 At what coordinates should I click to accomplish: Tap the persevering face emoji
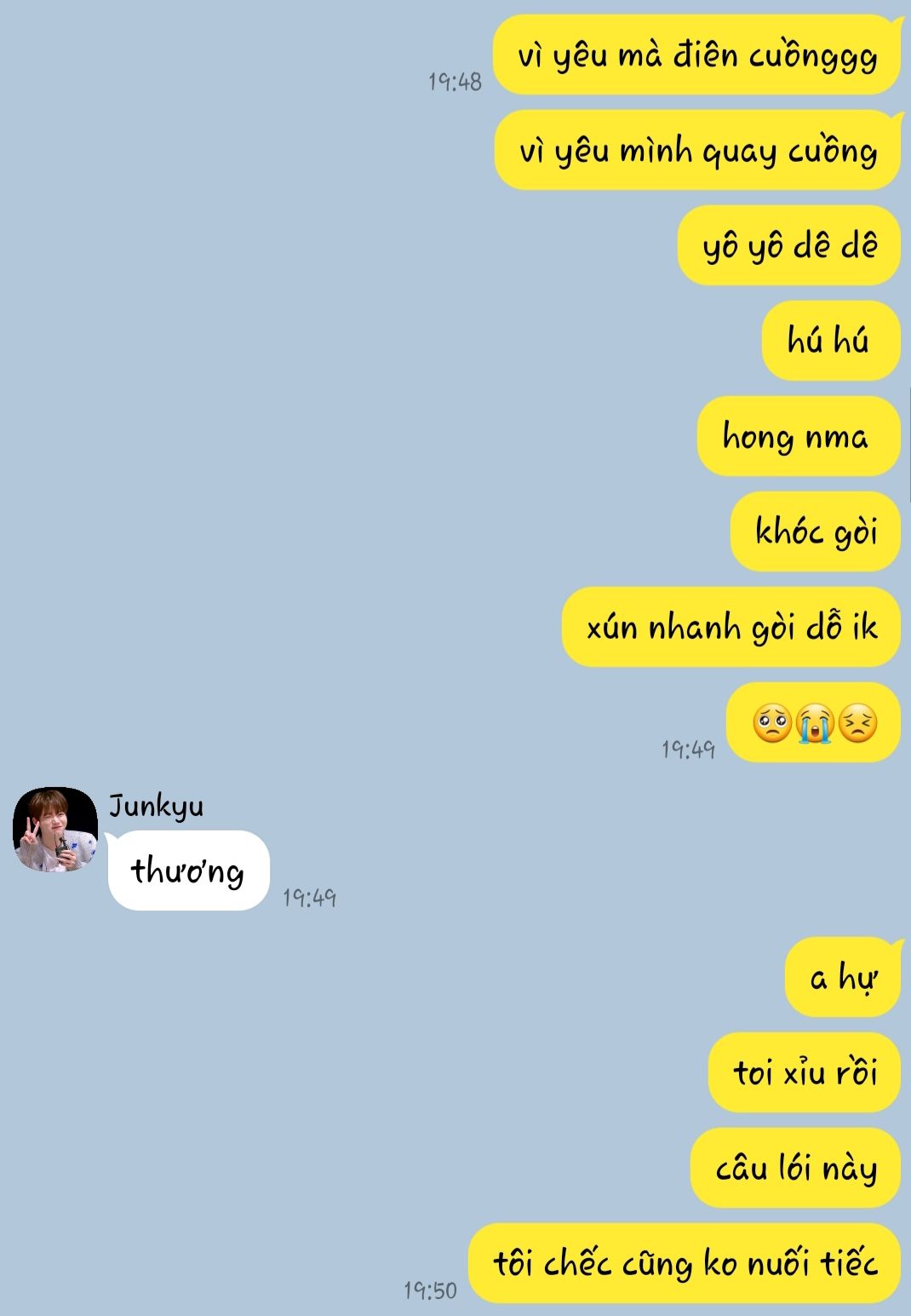point(857,724)
